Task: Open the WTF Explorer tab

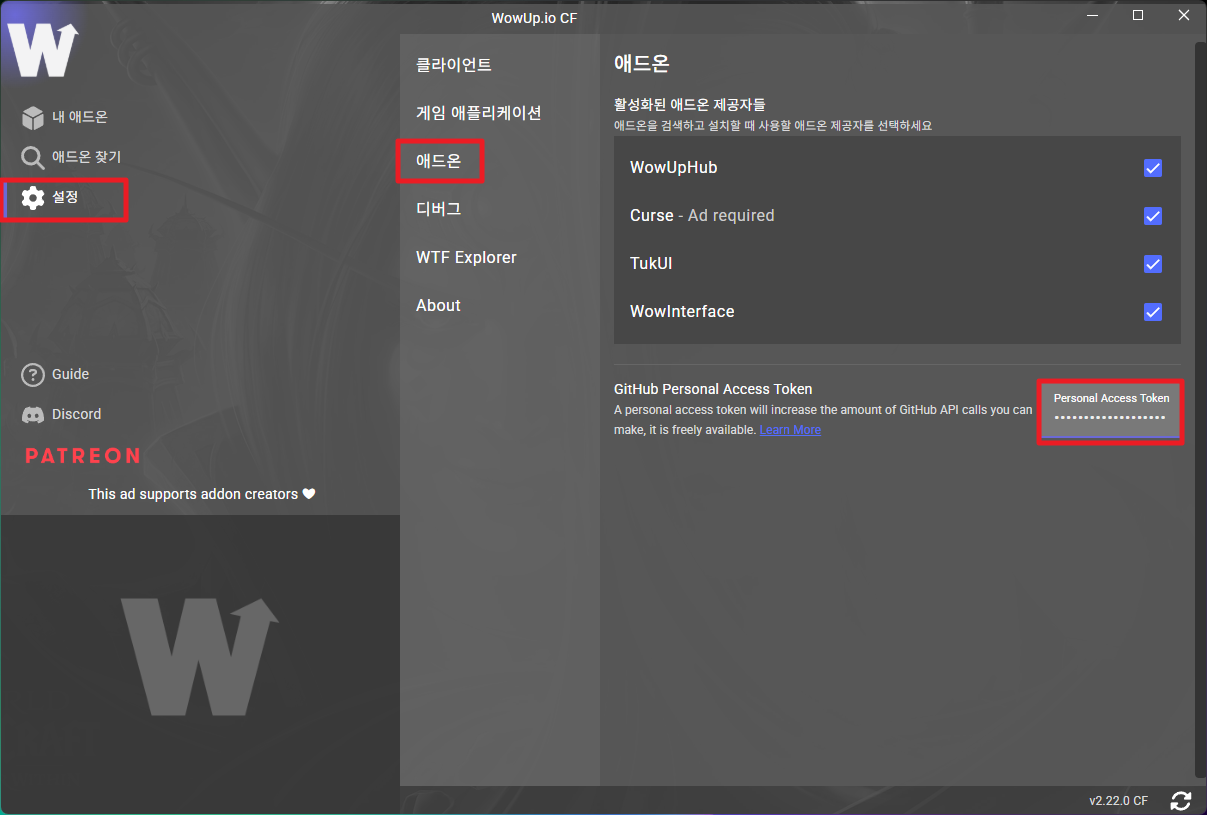Action: tap(466, 257)
